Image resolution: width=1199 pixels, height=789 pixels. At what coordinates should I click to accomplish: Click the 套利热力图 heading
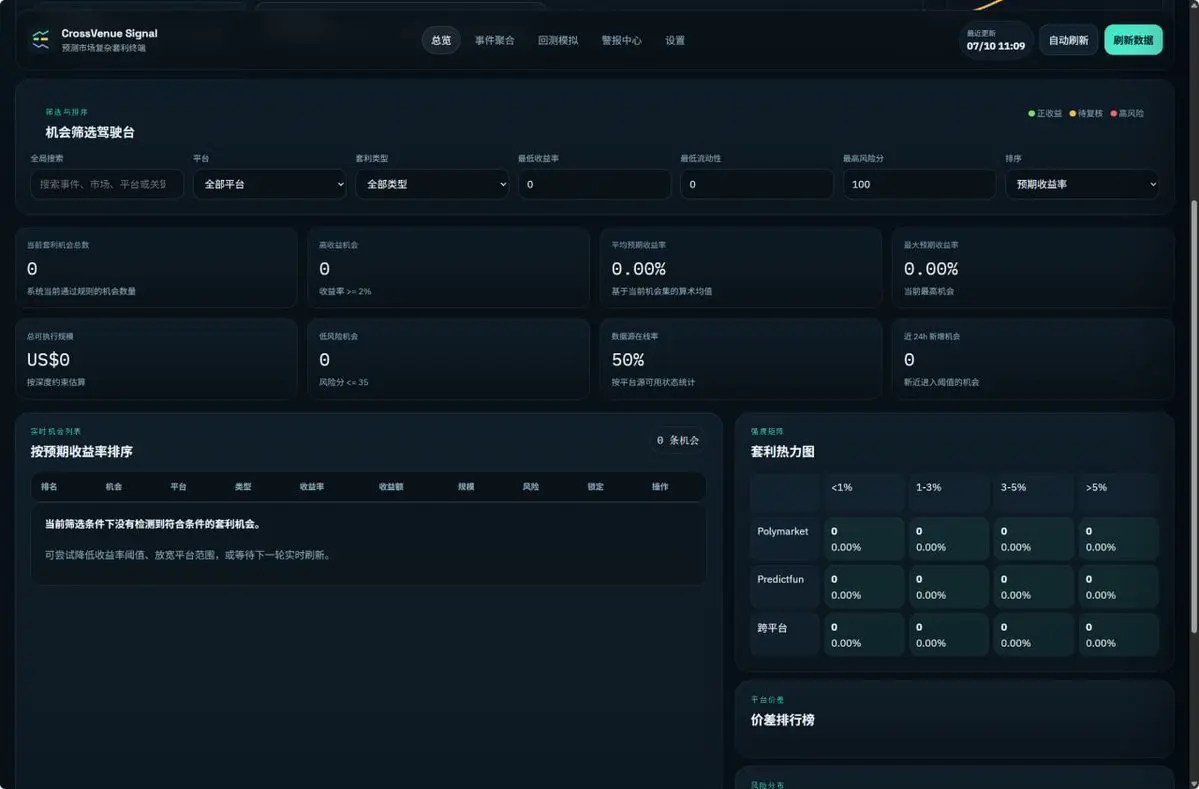click(x=782, y=452)
